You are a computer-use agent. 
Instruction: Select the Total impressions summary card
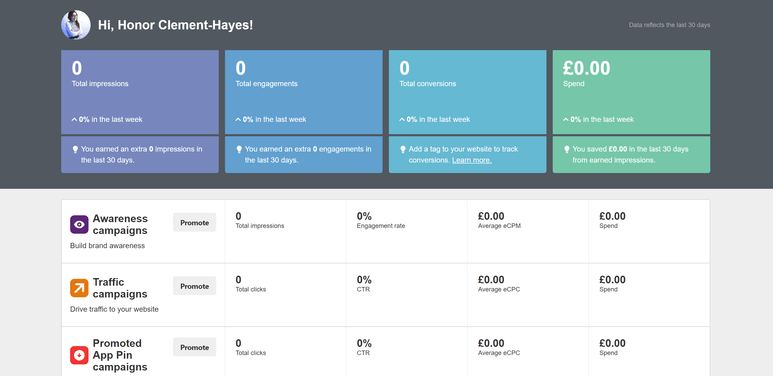(x=140, y=92)
